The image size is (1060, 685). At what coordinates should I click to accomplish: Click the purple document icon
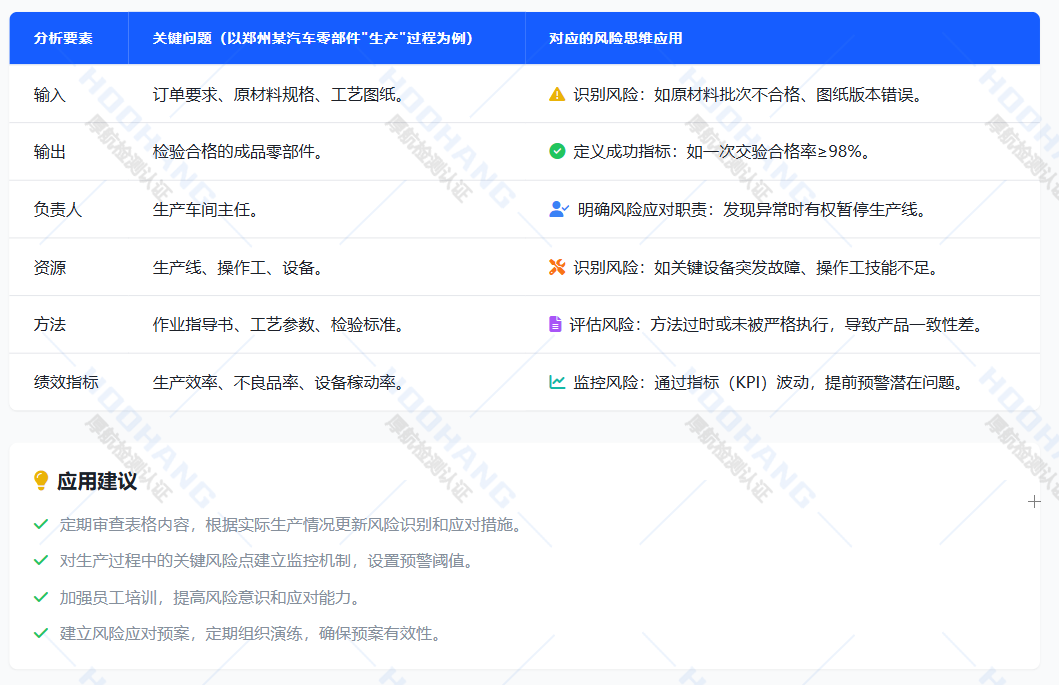pyautogui.click(x=555, y=324)
